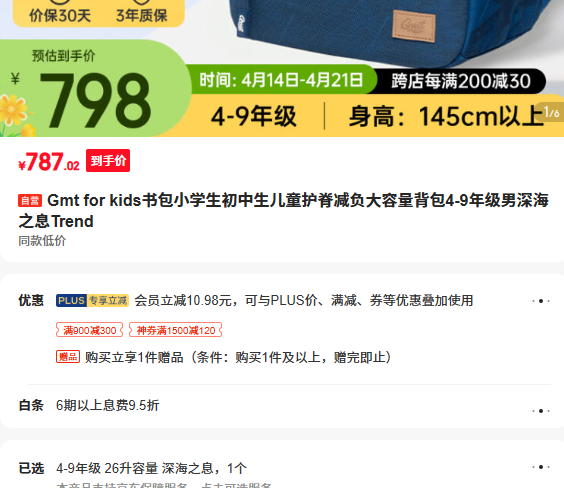The image size is (564, 488).
Task: Expand 白条 installment options three-dot button
Action: pyautogui.click(x=541, y=411)
